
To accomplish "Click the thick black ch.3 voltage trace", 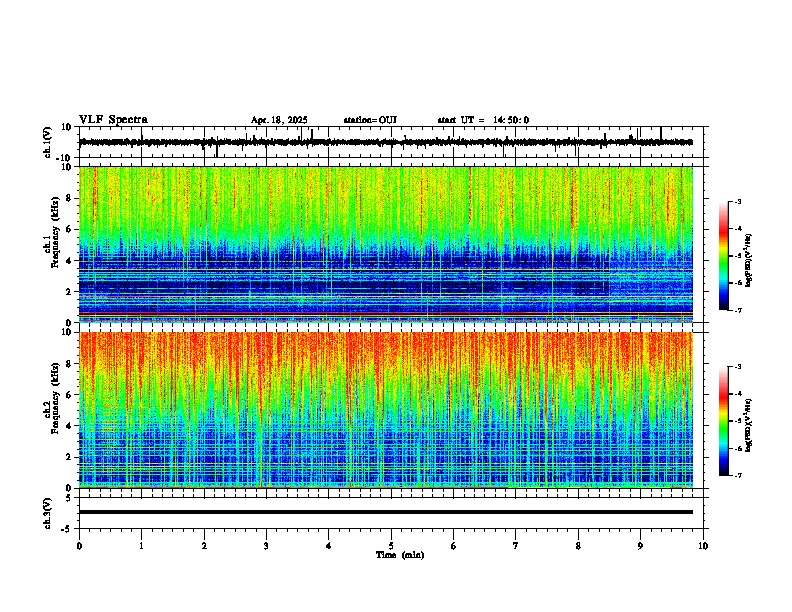I will pyautogui.click(x=386, y=512).
